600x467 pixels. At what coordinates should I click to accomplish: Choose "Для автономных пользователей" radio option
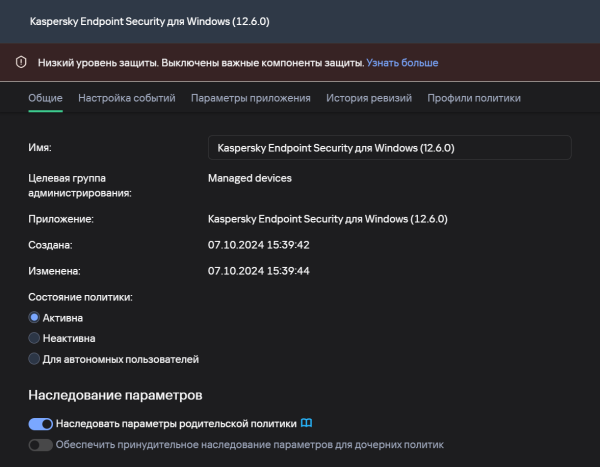click(35, 359)
